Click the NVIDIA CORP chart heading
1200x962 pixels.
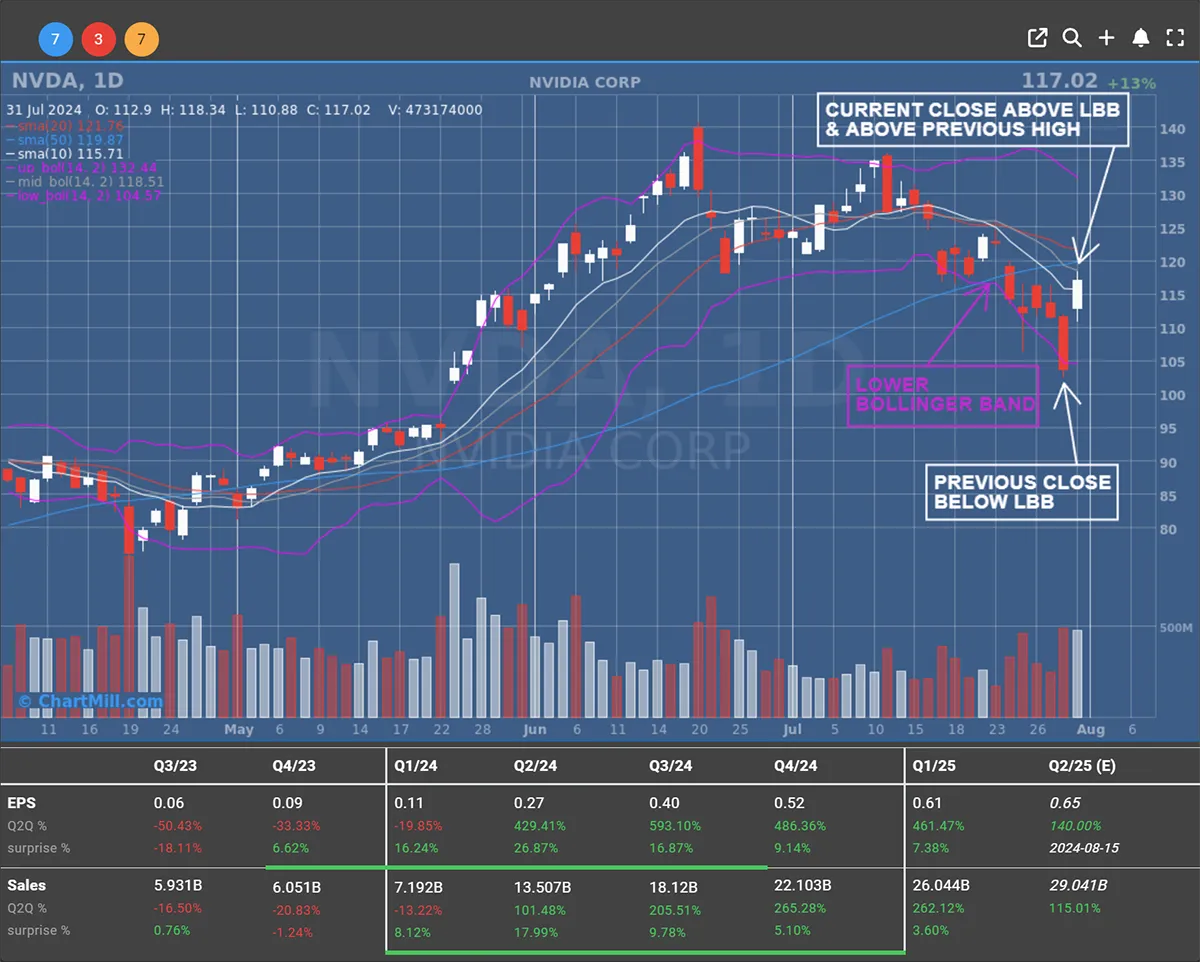[x=585, y=82]
